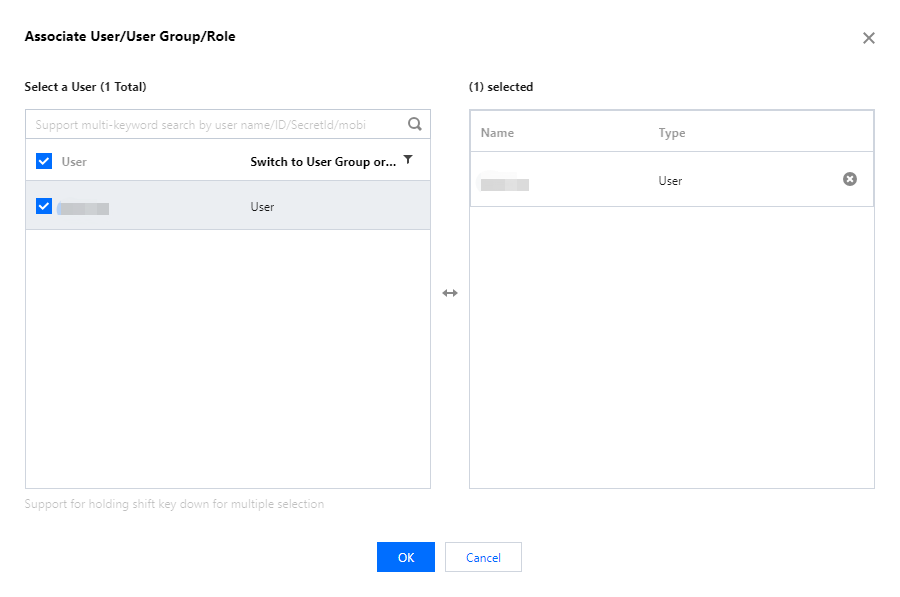Focus the multi-keyword user search field
900x597 pixels.
pos(215,125)
